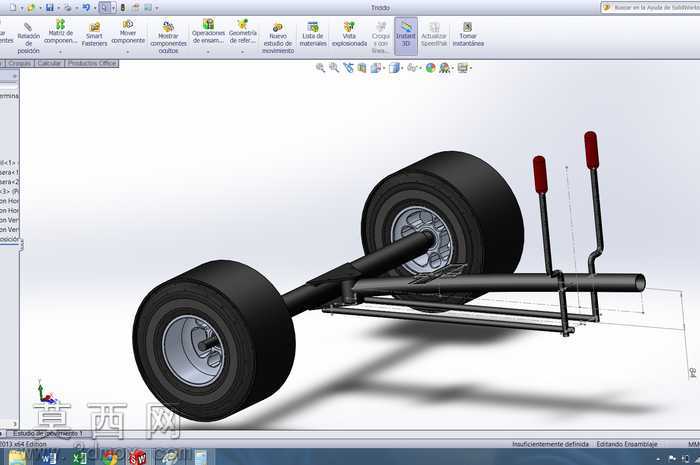Click Edit appearance color sphere icon
Screen dimensions: 700x465
[x=430, y=67]
